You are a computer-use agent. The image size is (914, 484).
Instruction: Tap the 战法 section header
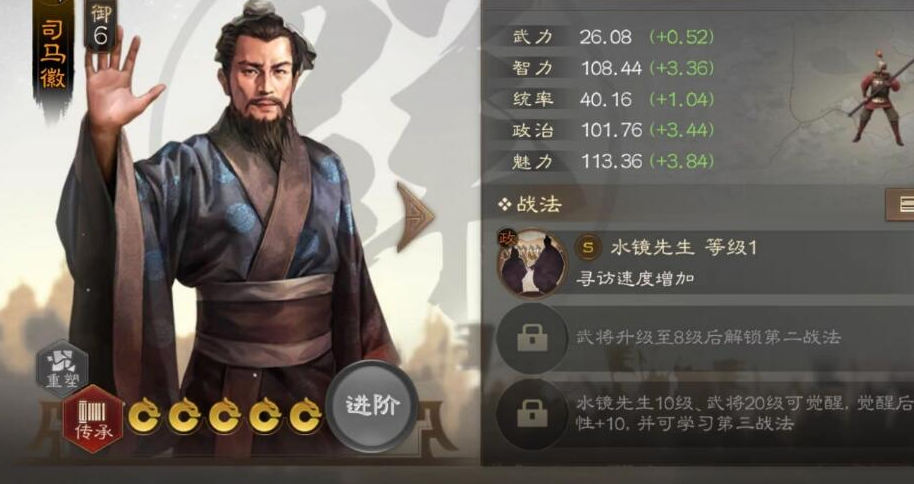click(x=530, y=204)
